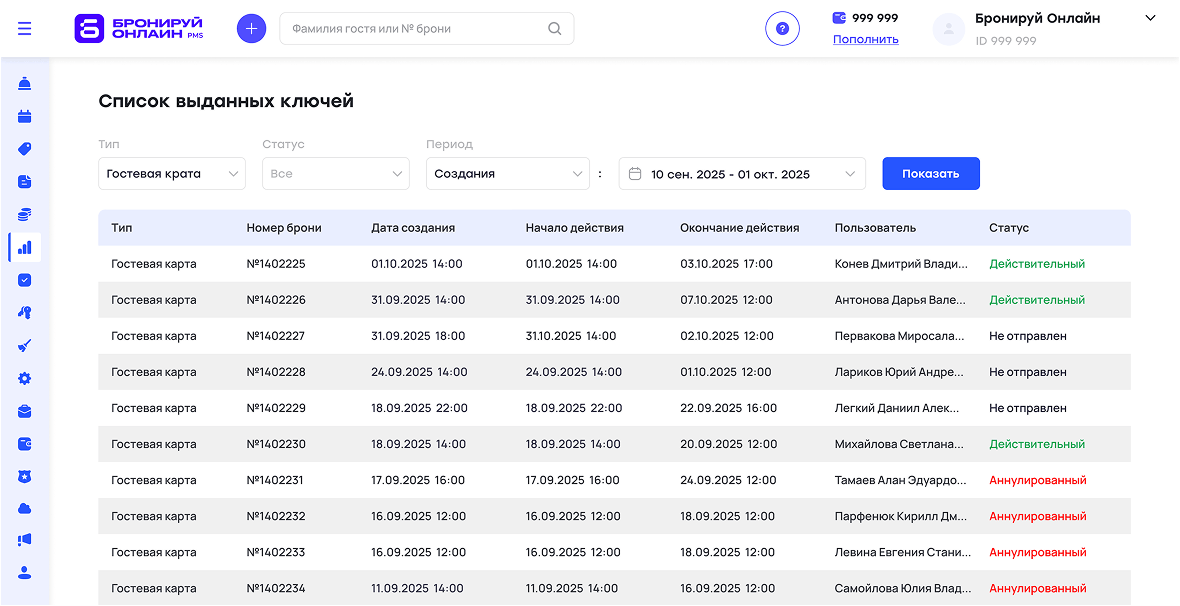Click the megaphone sidebar icon
Screen dimensions: 1180x606
pos(25,540)
